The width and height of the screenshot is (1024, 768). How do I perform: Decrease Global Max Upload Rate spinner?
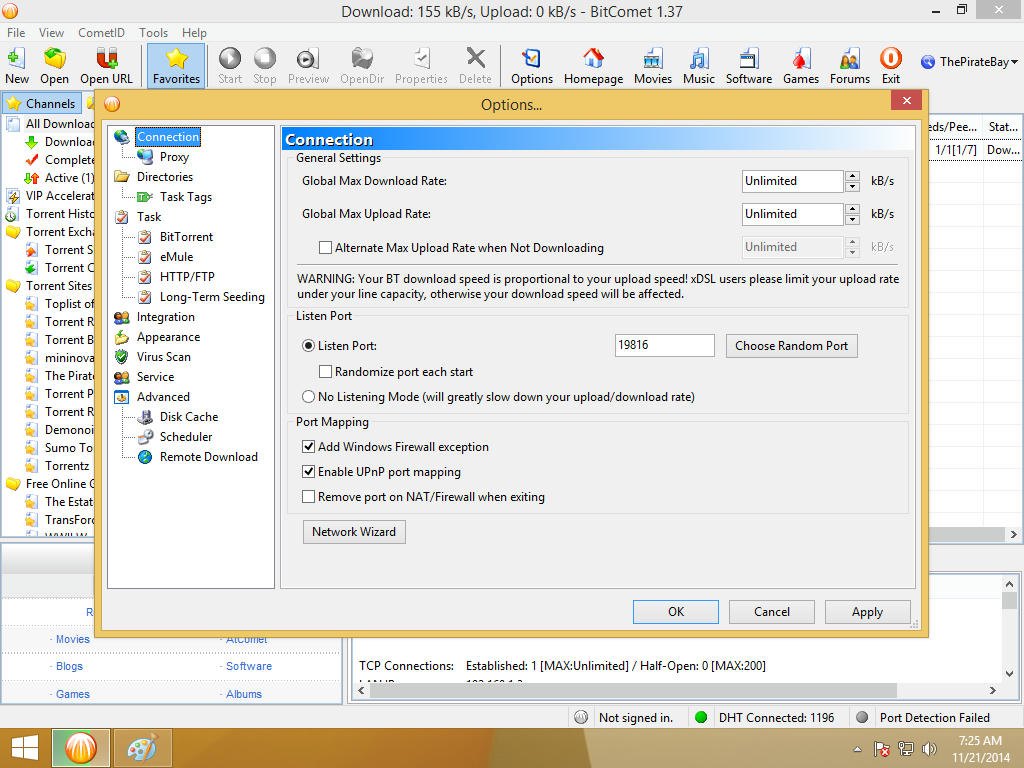pos(852,219)
